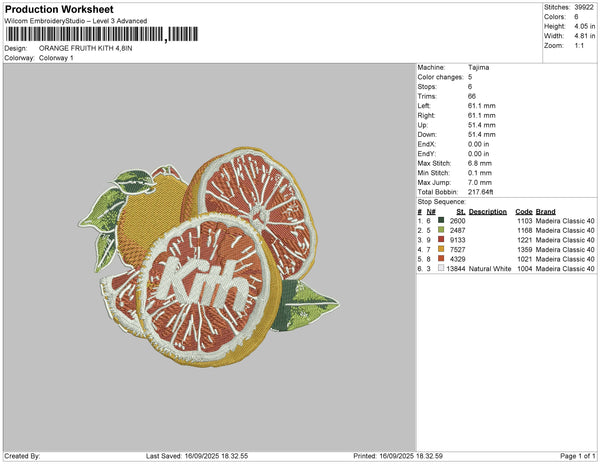The width and height of the screenshot is (600, 464).
Task: Click 'Madeira Classic 40' in stop 1 row
Action: 565,221
